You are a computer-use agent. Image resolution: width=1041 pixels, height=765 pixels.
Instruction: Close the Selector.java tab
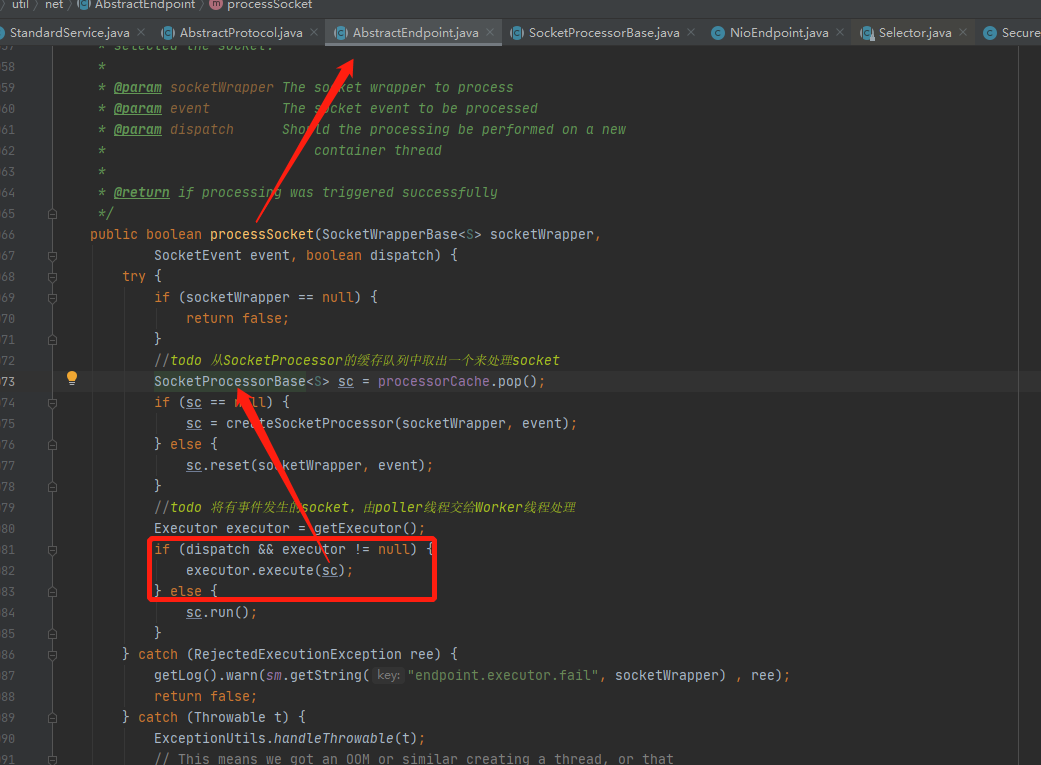(963, 32)
